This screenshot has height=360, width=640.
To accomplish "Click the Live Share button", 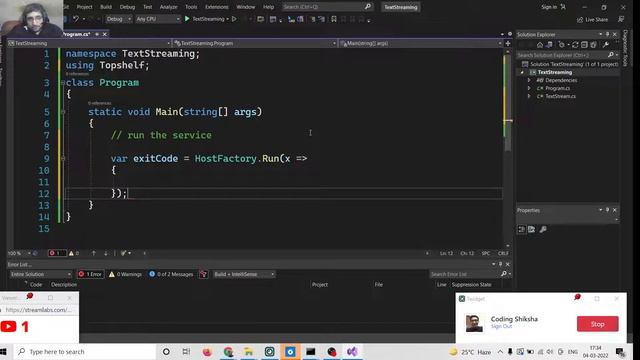I will (x=592, y=19).
